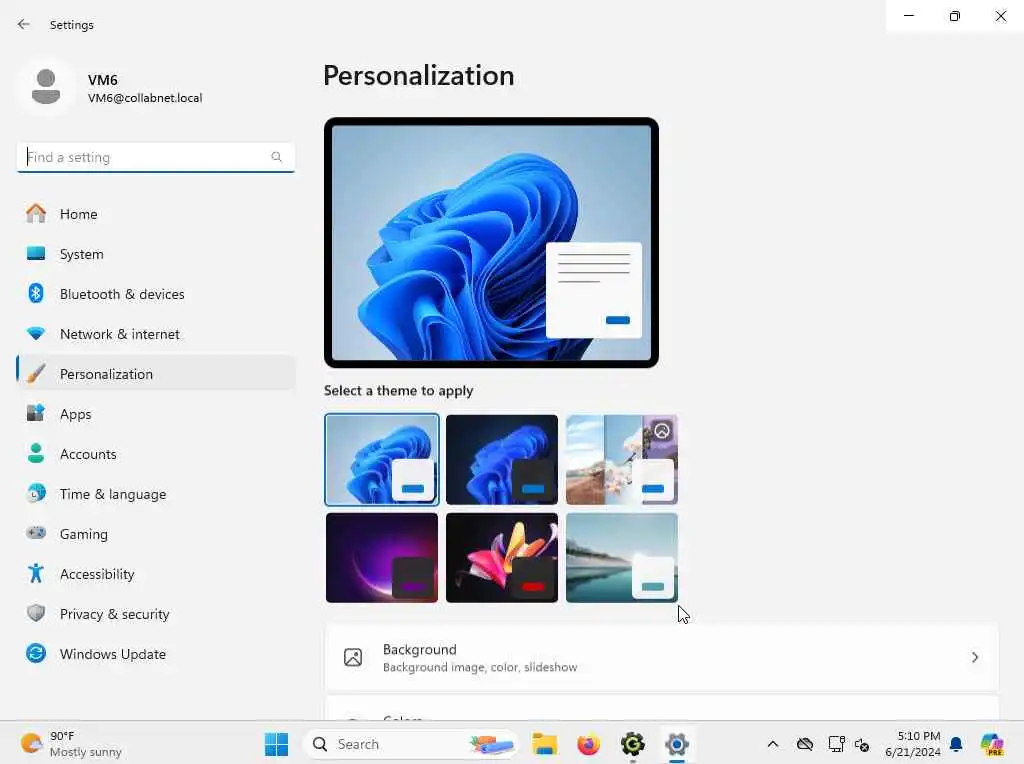
Task: Focus the Find a setting box
Action: pyautogui.click(x=155, y=157)
